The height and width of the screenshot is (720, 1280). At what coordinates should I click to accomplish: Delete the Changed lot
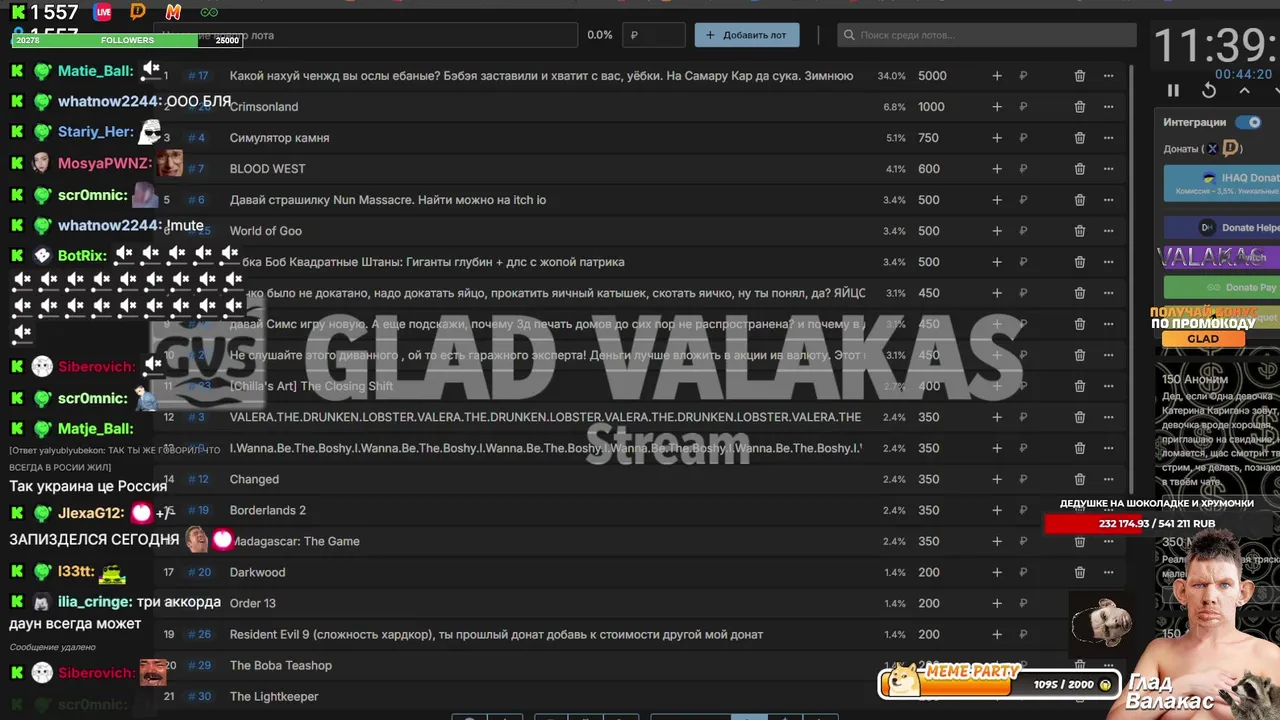click(1080, 479)
